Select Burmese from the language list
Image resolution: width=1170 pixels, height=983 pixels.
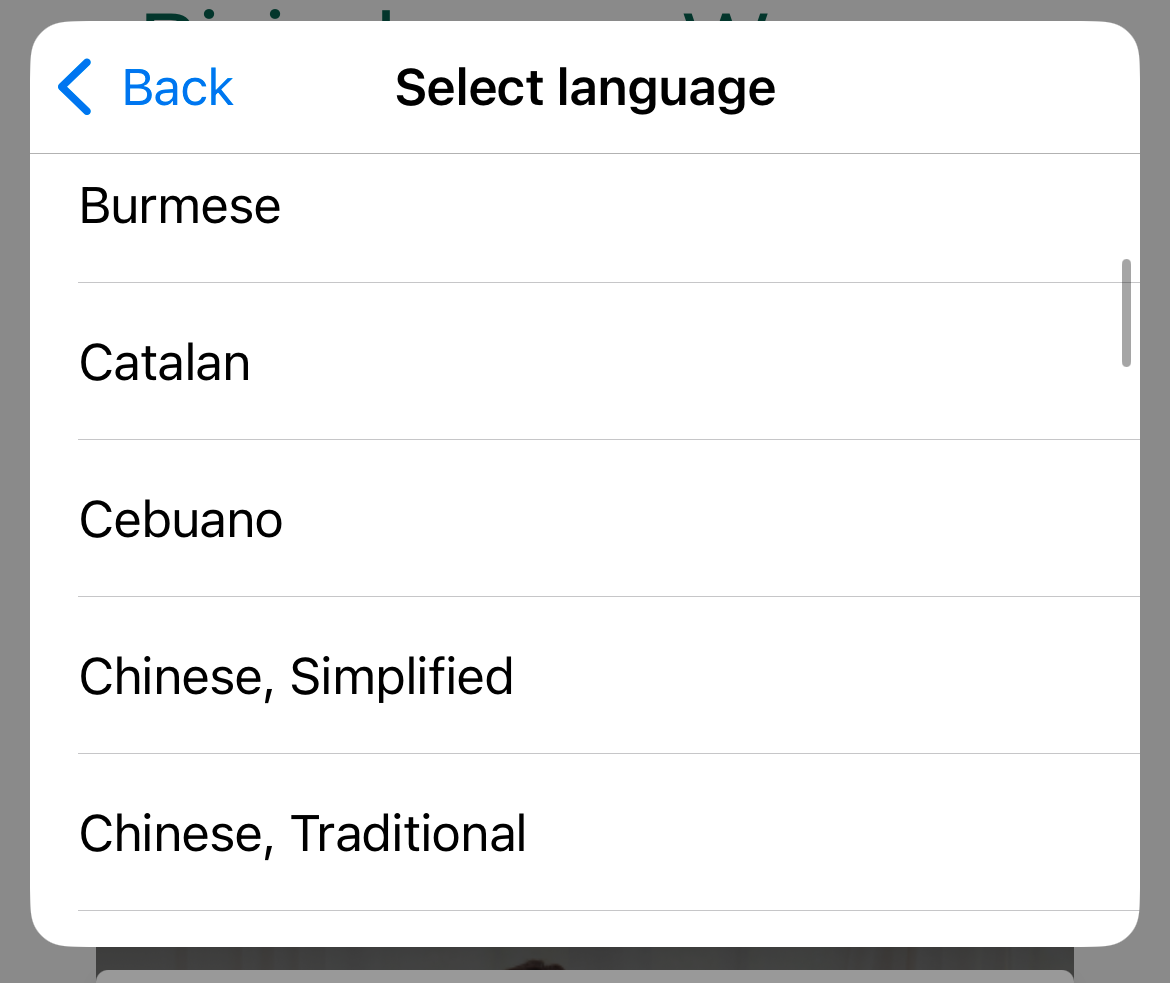pos(180,206)
